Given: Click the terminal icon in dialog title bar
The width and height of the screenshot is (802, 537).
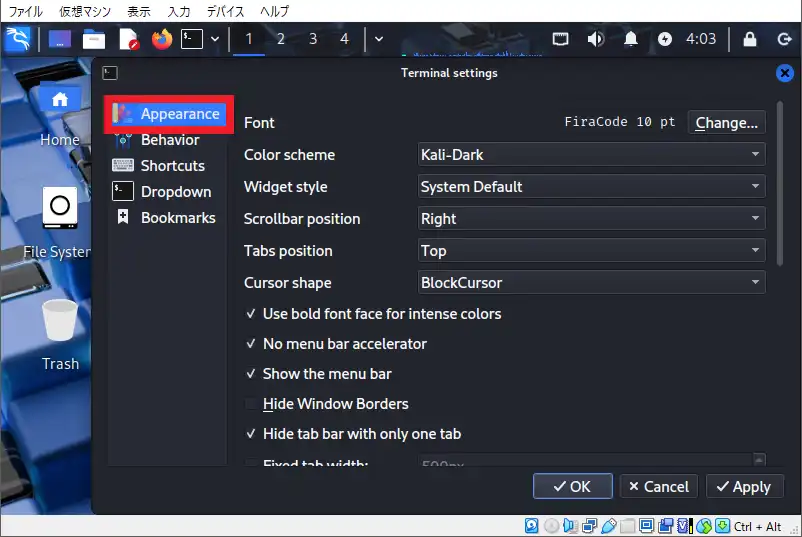Looking at the screenshot, I should click(110, 73).
